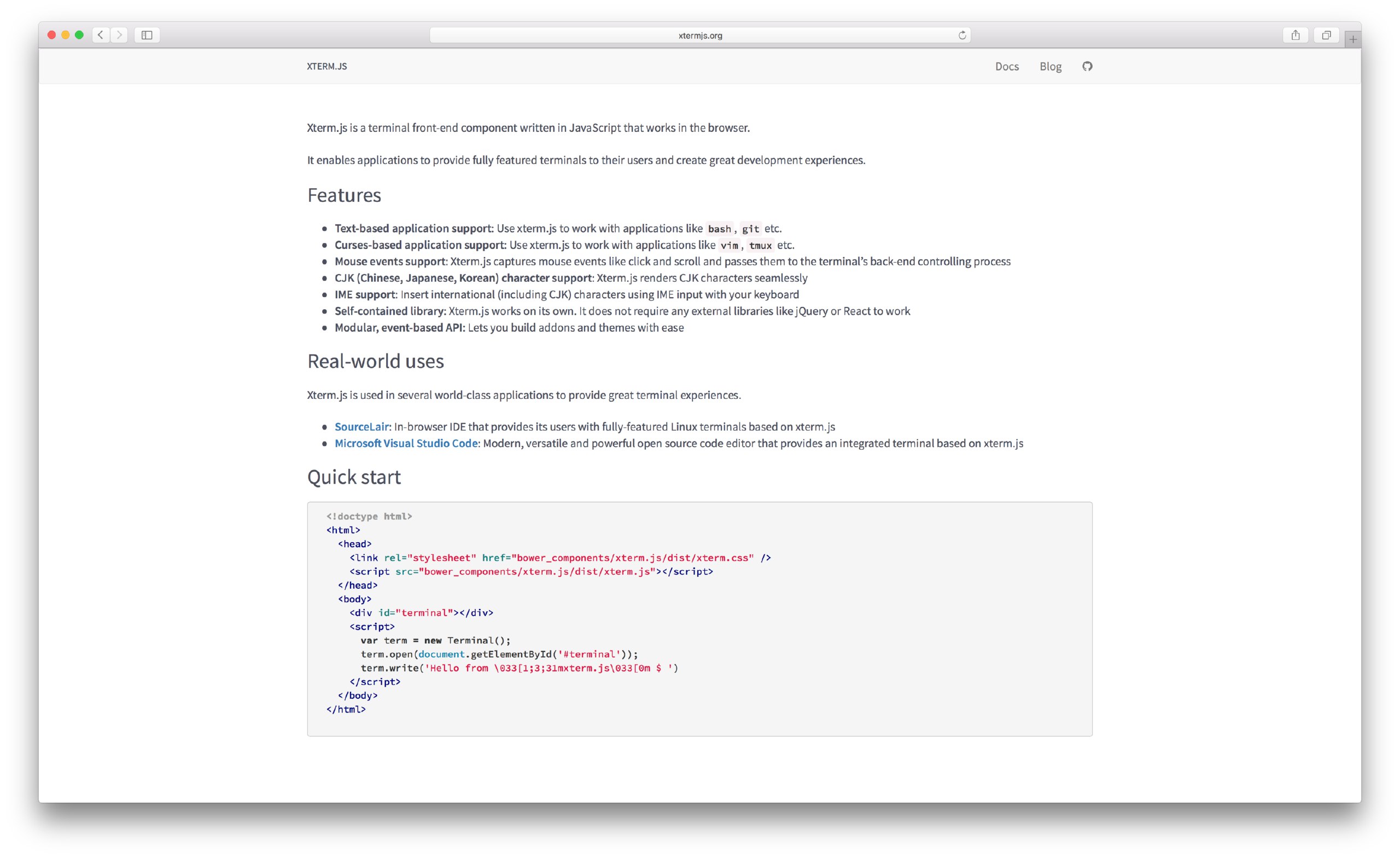1400x858 pixels.
Task: Click the CJK character support bold text
Action: [x=463, y=277]
